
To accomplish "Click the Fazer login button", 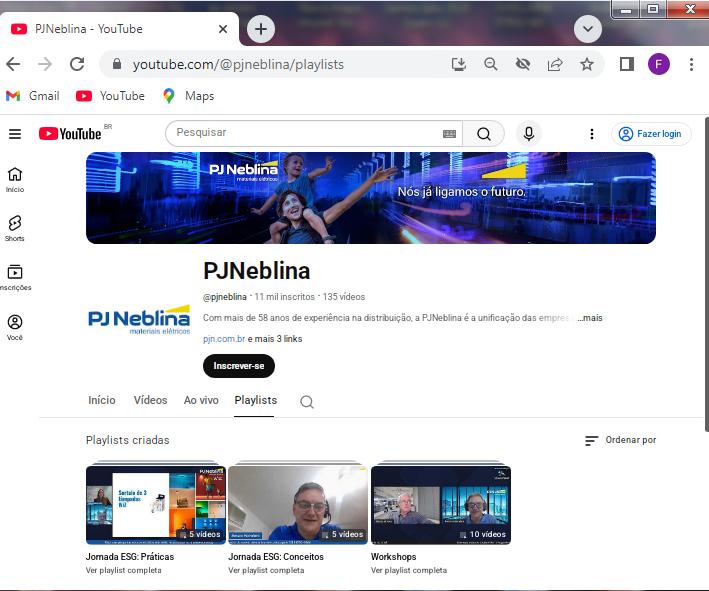I will tap(651, 134).
